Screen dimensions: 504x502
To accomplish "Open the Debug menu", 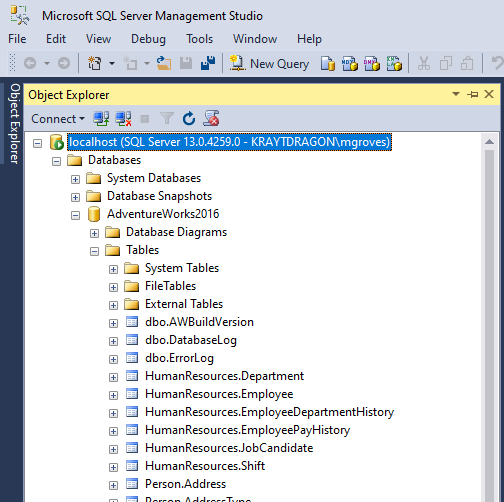I will pyautogui.click(x=148, y=39).
